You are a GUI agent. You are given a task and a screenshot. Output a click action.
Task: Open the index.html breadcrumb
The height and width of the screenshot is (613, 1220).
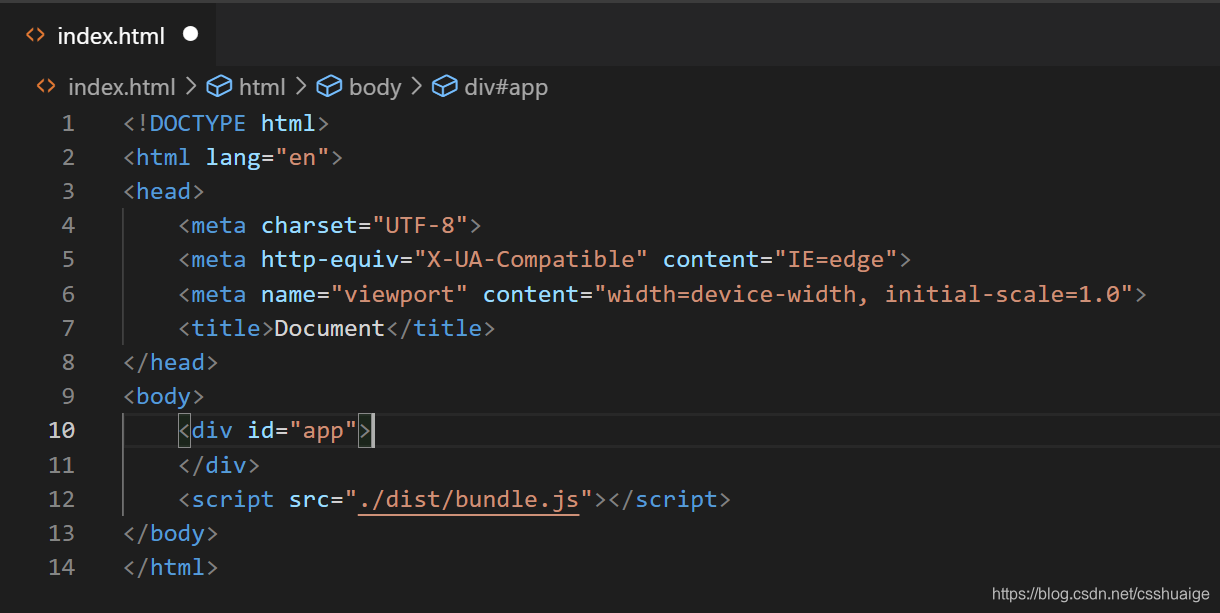[121, 87]
